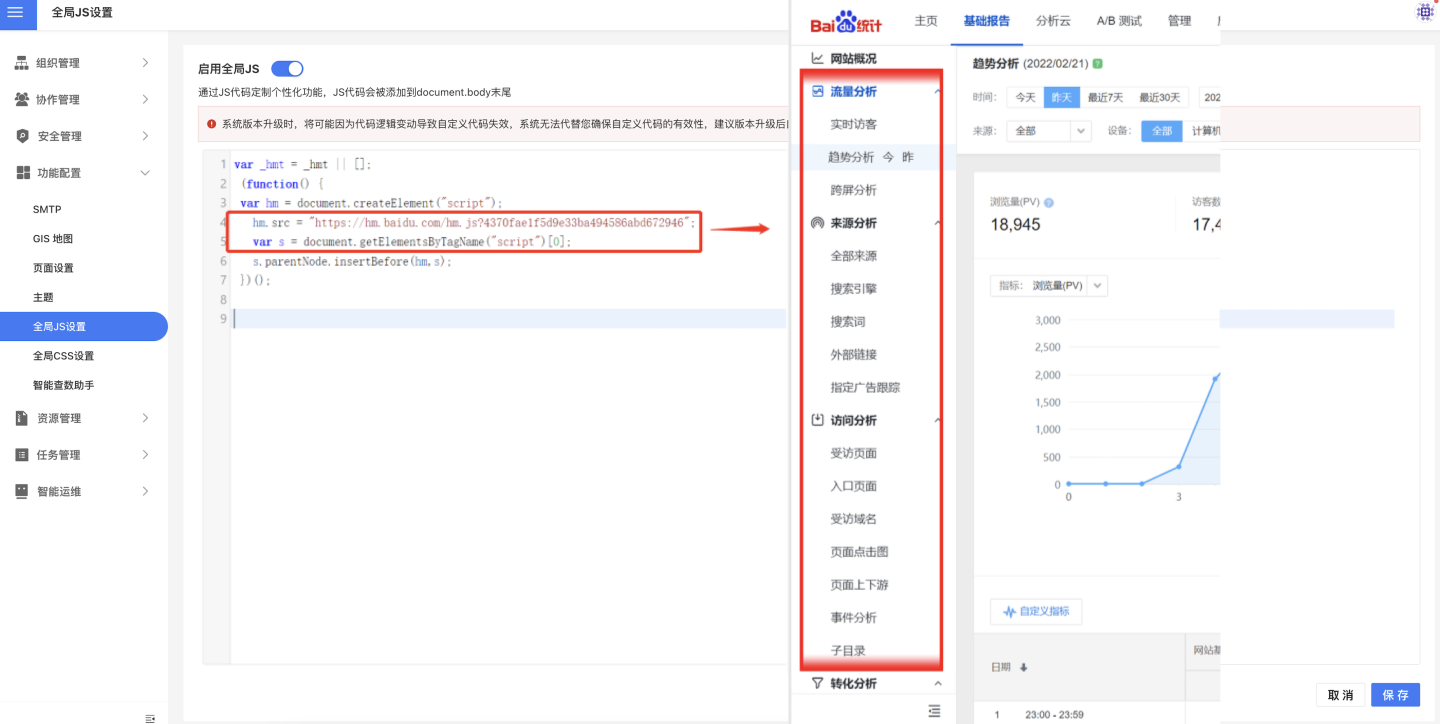Expand the 协作管理 menu chevron
Screen dimensions: 1440x724
pyautogui.click(x=145, y=100)
